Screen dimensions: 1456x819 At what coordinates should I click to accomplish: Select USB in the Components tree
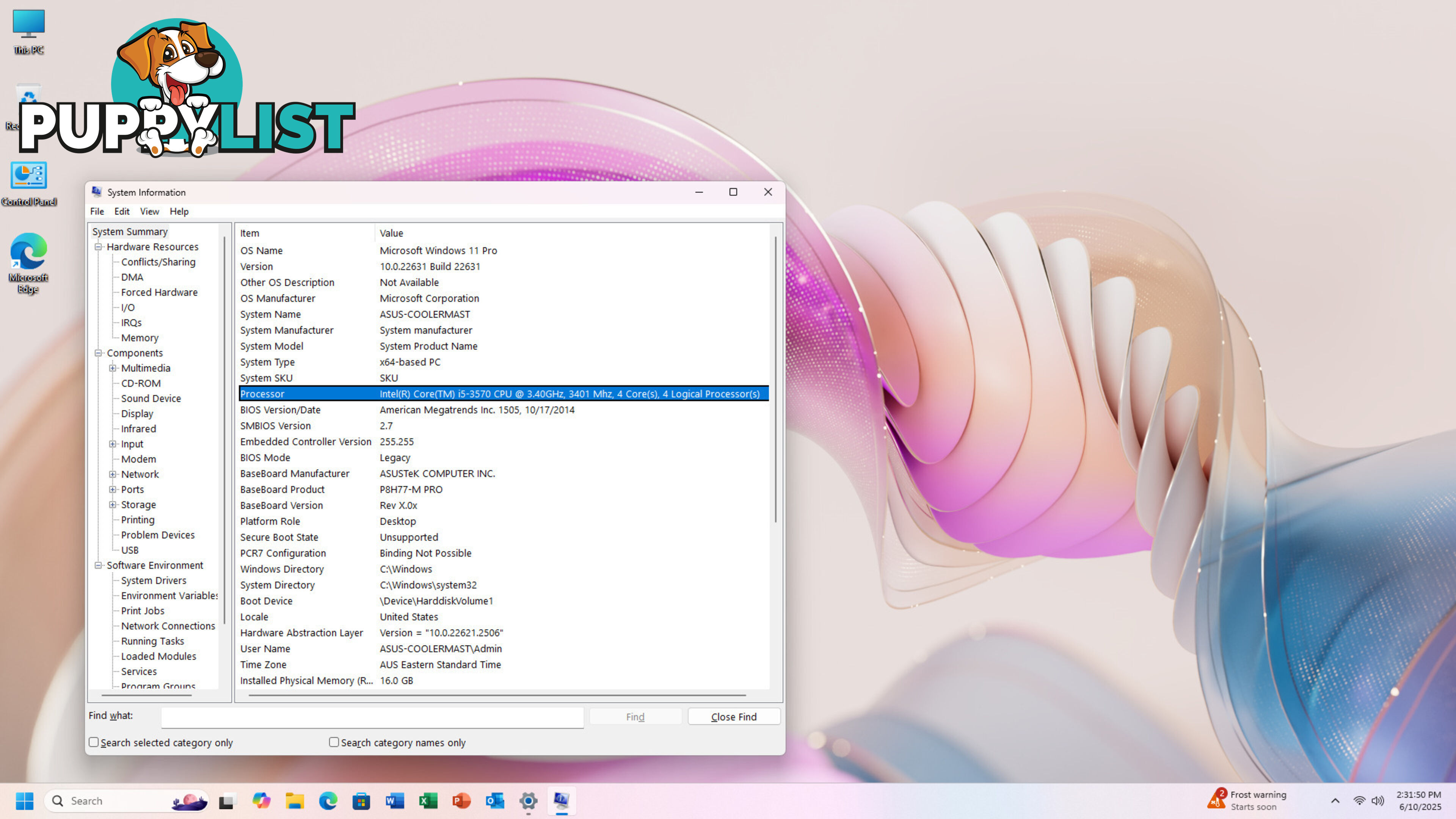click(129, 550)
